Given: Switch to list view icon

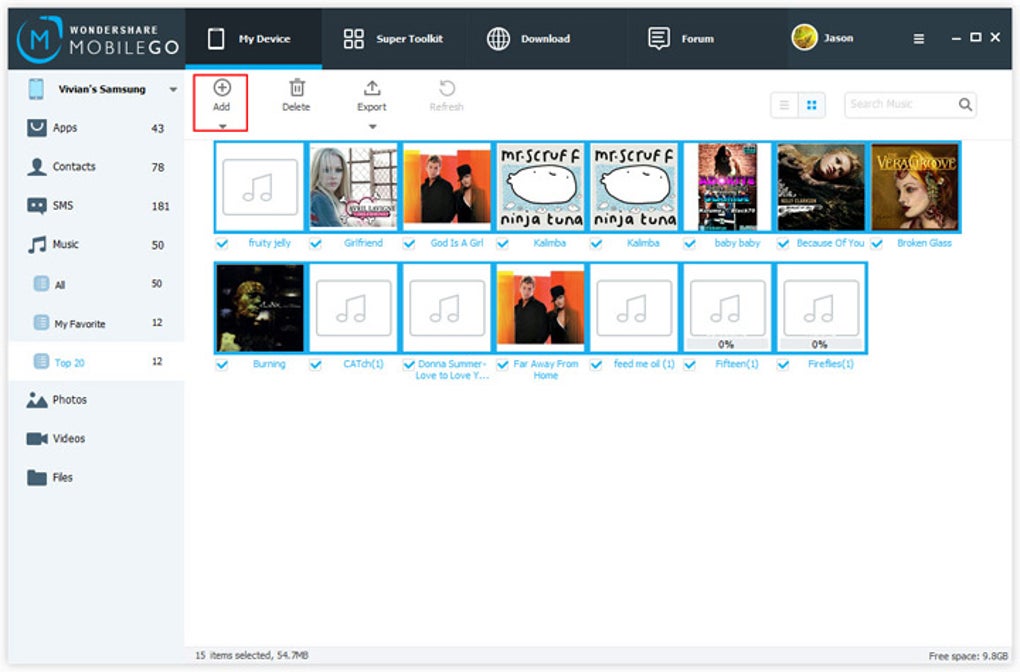Looking at the screenshot, I should pyautogui.click(x=785, y=105).
